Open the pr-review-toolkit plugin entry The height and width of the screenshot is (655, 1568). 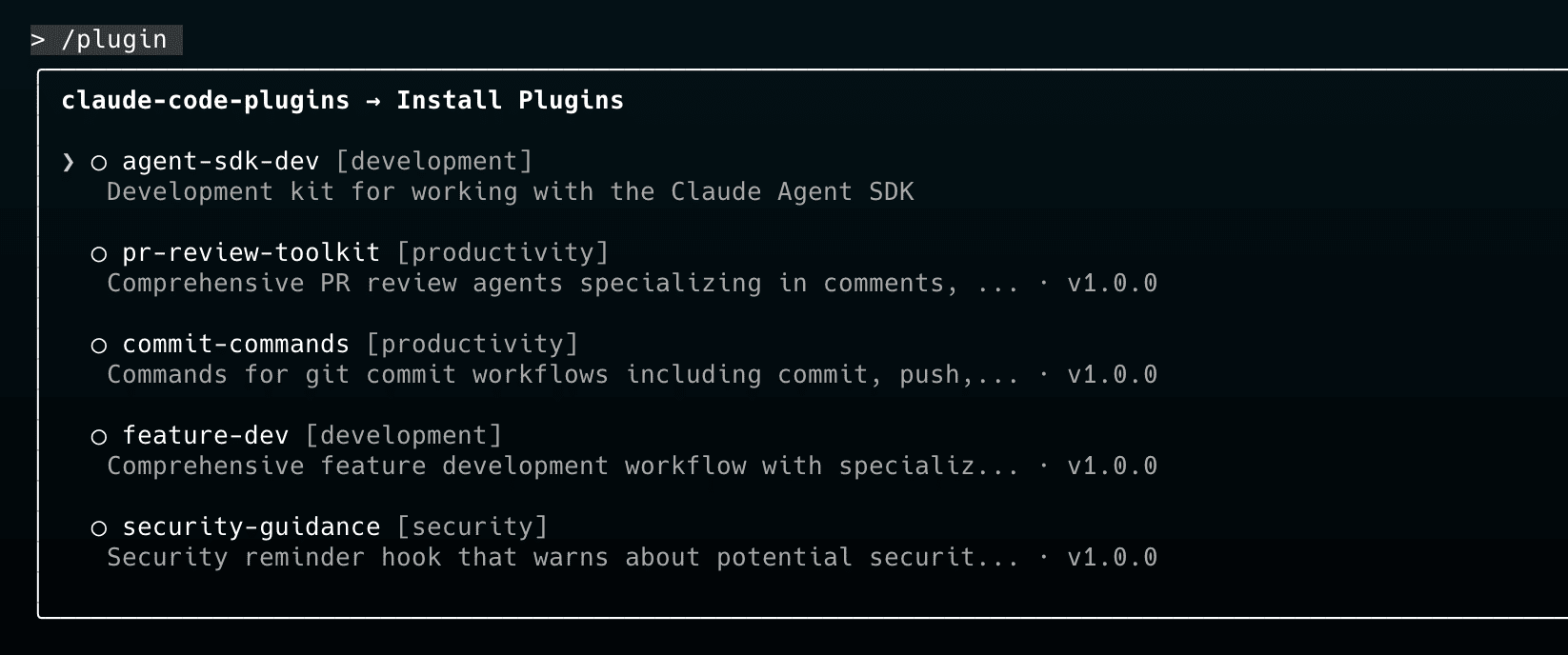[x=251, y=253]
